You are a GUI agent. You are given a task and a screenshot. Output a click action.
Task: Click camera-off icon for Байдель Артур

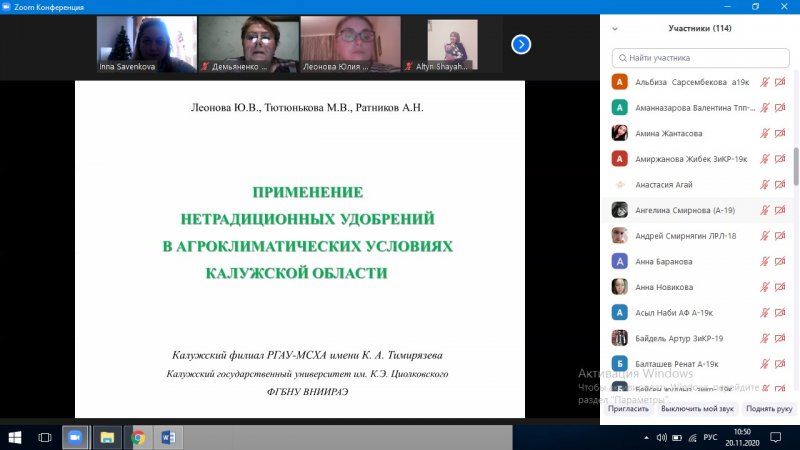(780, 338)
